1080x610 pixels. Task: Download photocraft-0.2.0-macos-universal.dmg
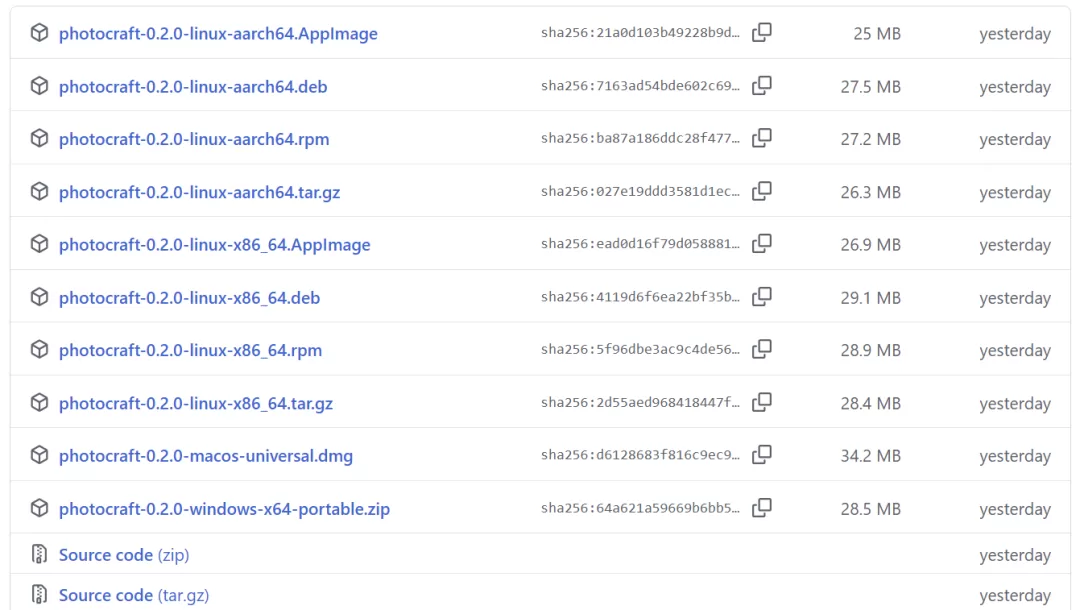(205, 456)
